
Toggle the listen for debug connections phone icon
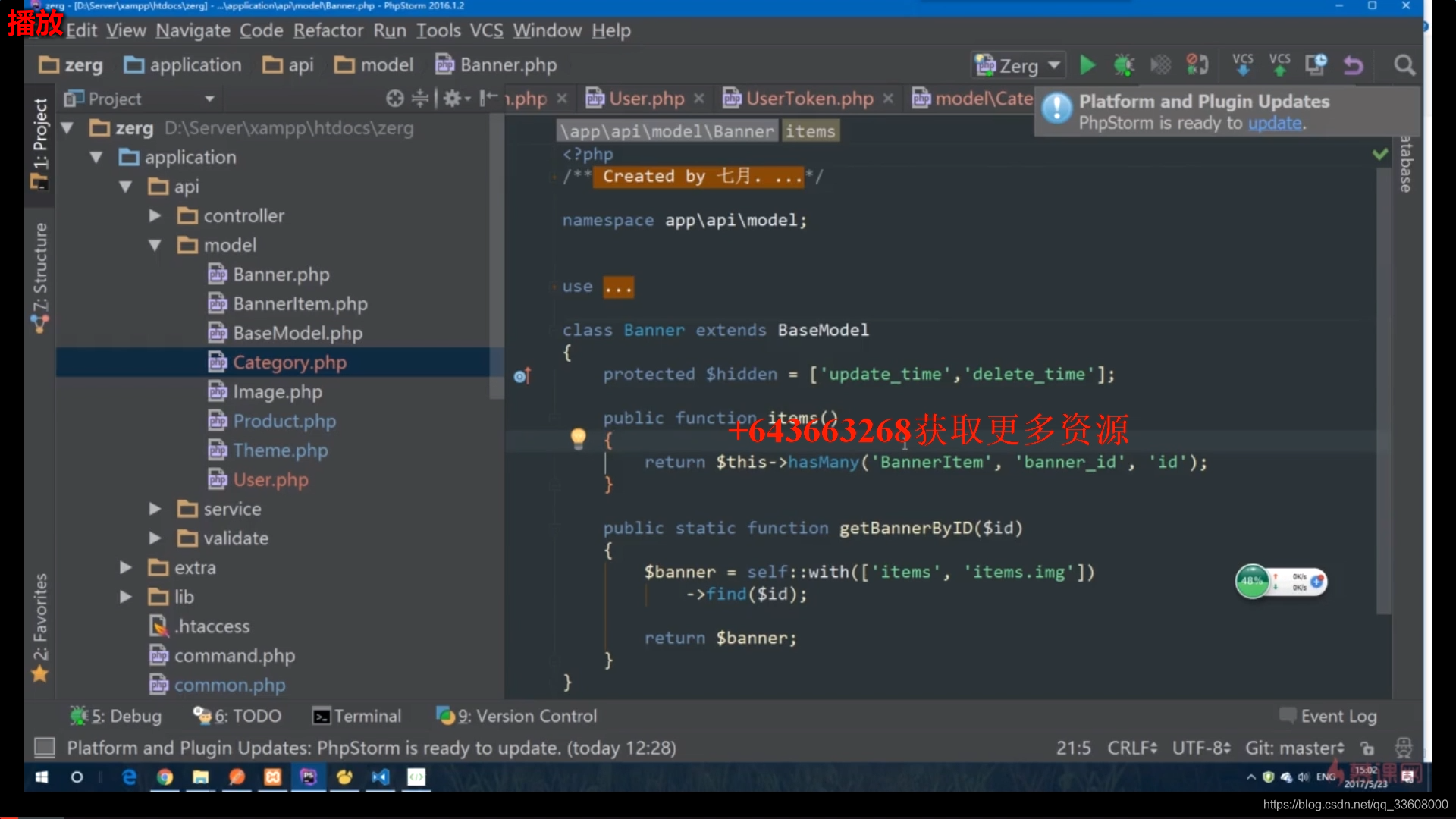(1197, 65)
